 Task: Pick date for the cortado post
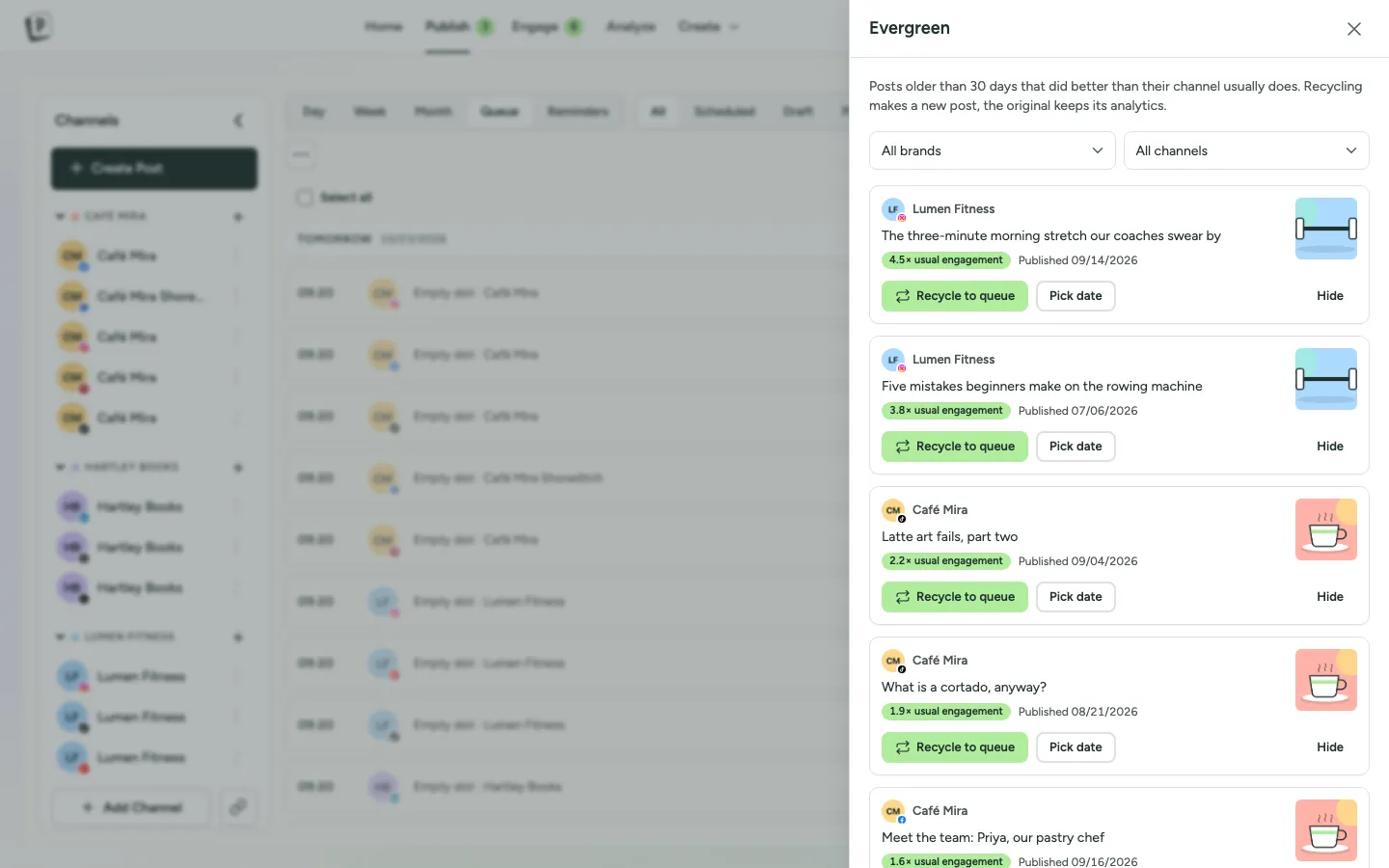[x=1076, y=747]
